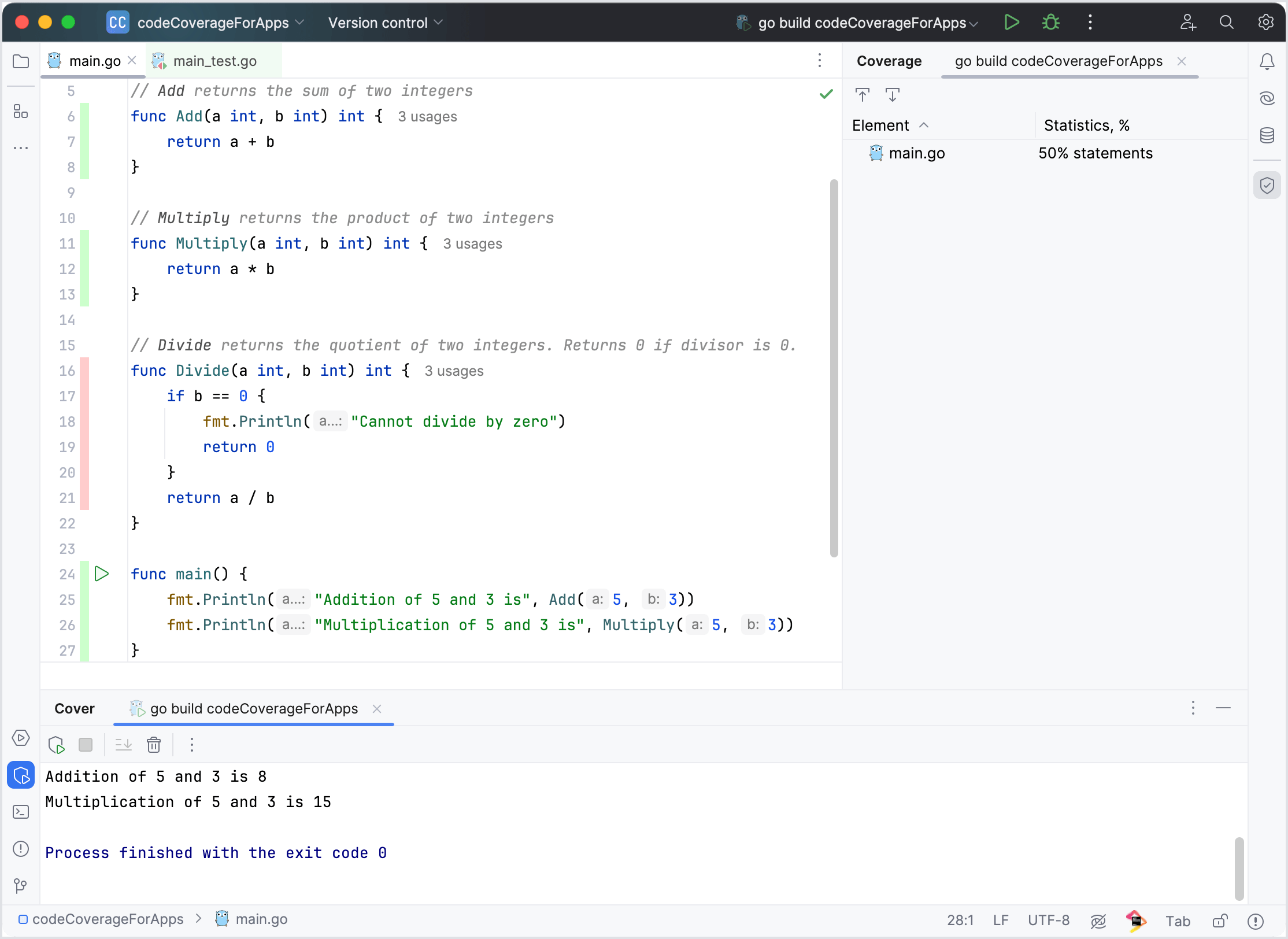The width and height of the screenshot is (1288, 939).
Task: Click the run arrow on line 24
Action: (x=102, y=573)
